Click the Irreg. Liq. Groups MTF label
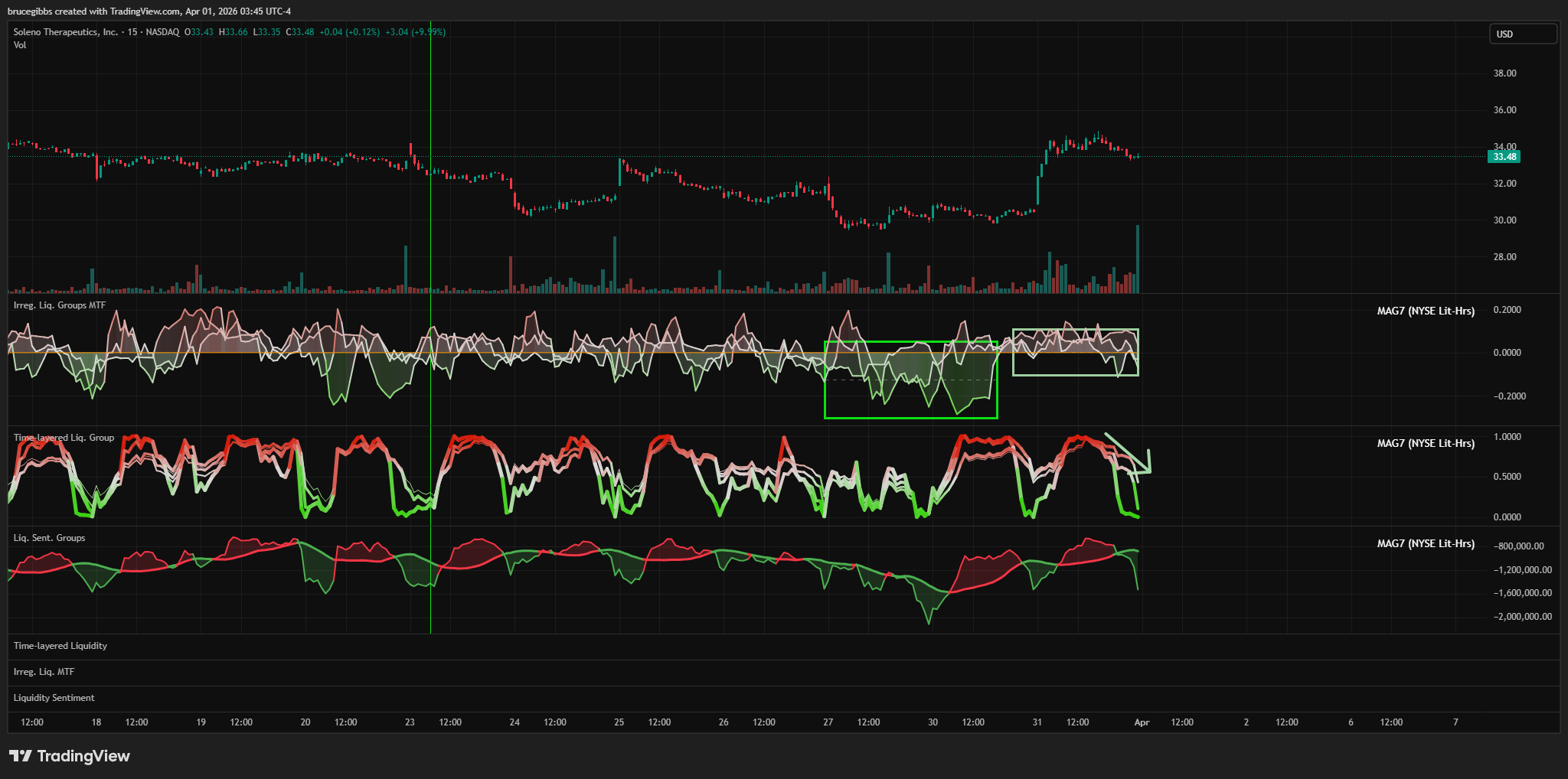1568x779 pixels. (x=60, y=305)
